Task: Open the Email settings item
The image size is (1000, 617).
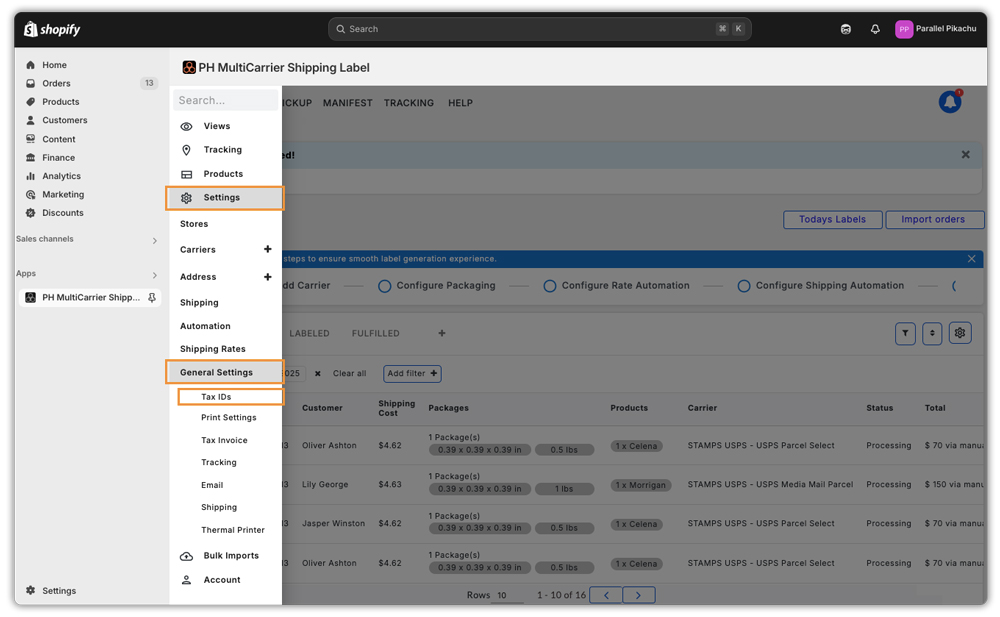Action: (212, 486)
